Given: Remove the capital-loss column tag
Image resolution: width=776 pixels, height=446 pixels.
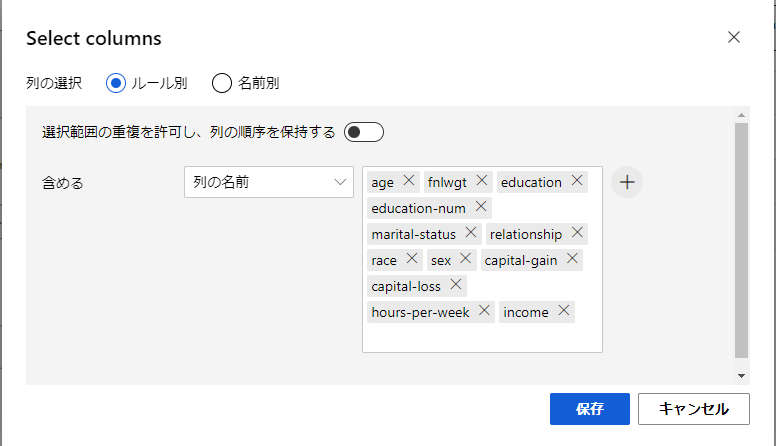Looking at the screenshot, I should click(455, 285).
